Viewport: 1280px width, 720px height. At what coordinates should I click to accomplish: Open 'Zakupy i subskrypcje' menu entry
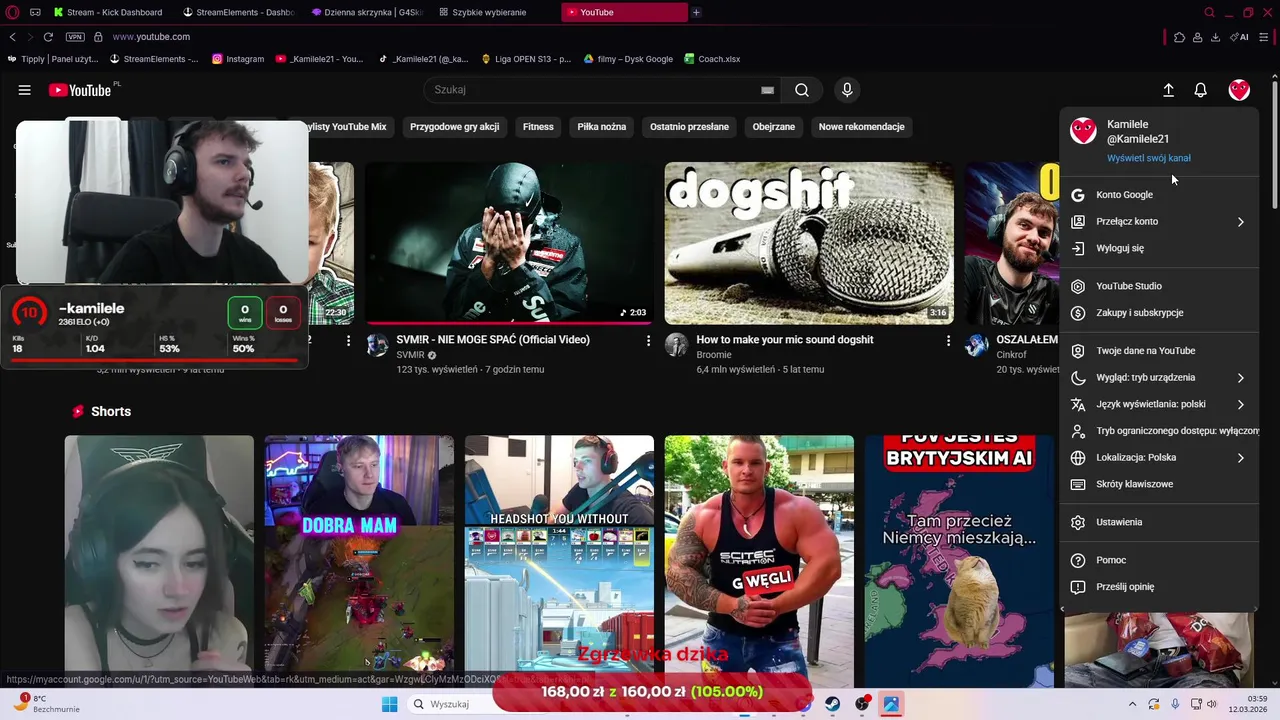pos(1159,313)
